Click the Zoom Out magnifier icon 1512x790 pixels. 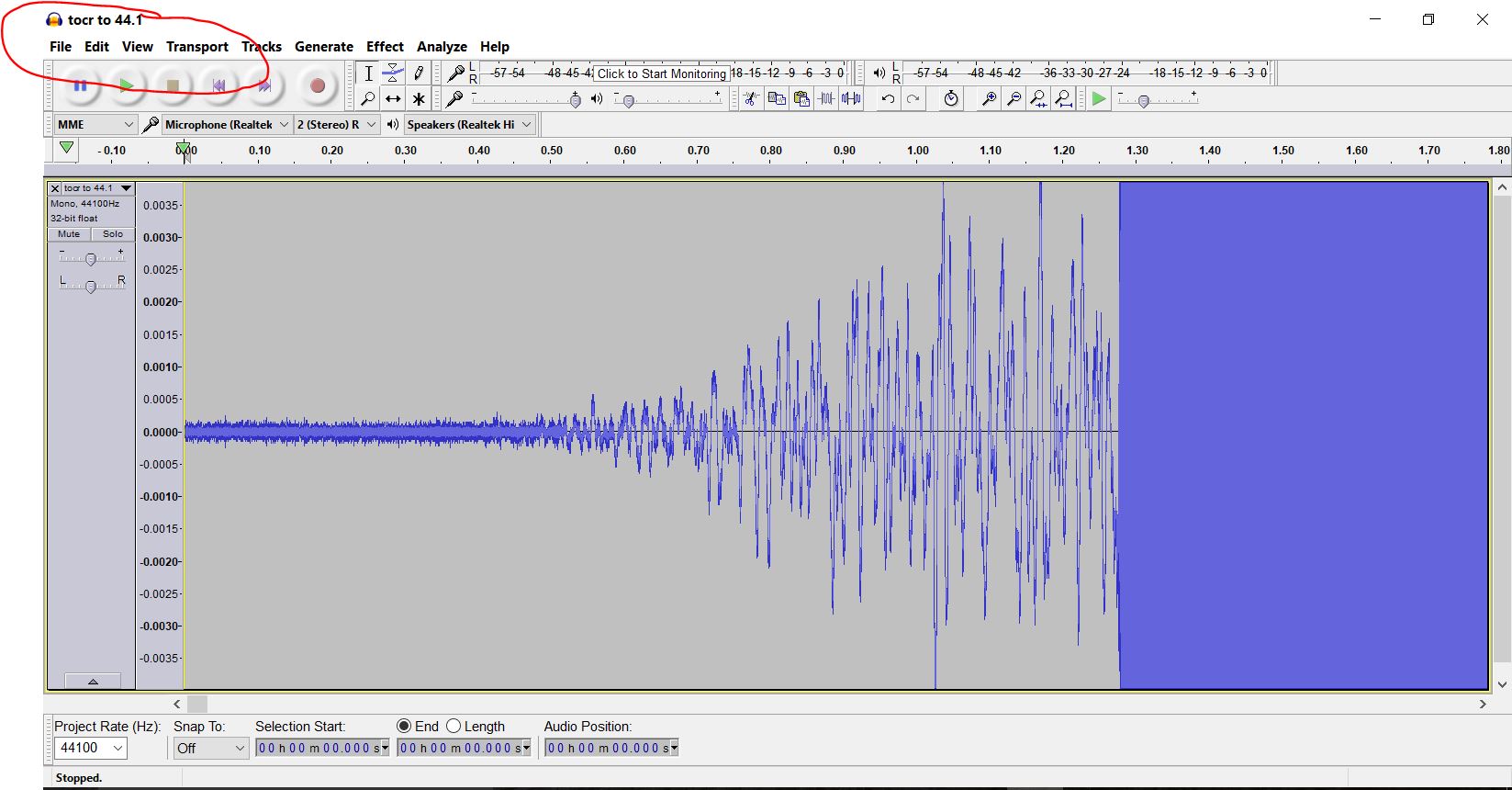click(1014, 98)
